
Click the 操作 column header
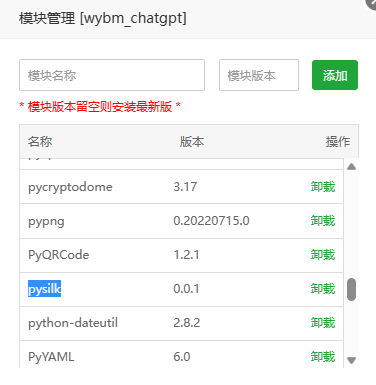[338, 141]
